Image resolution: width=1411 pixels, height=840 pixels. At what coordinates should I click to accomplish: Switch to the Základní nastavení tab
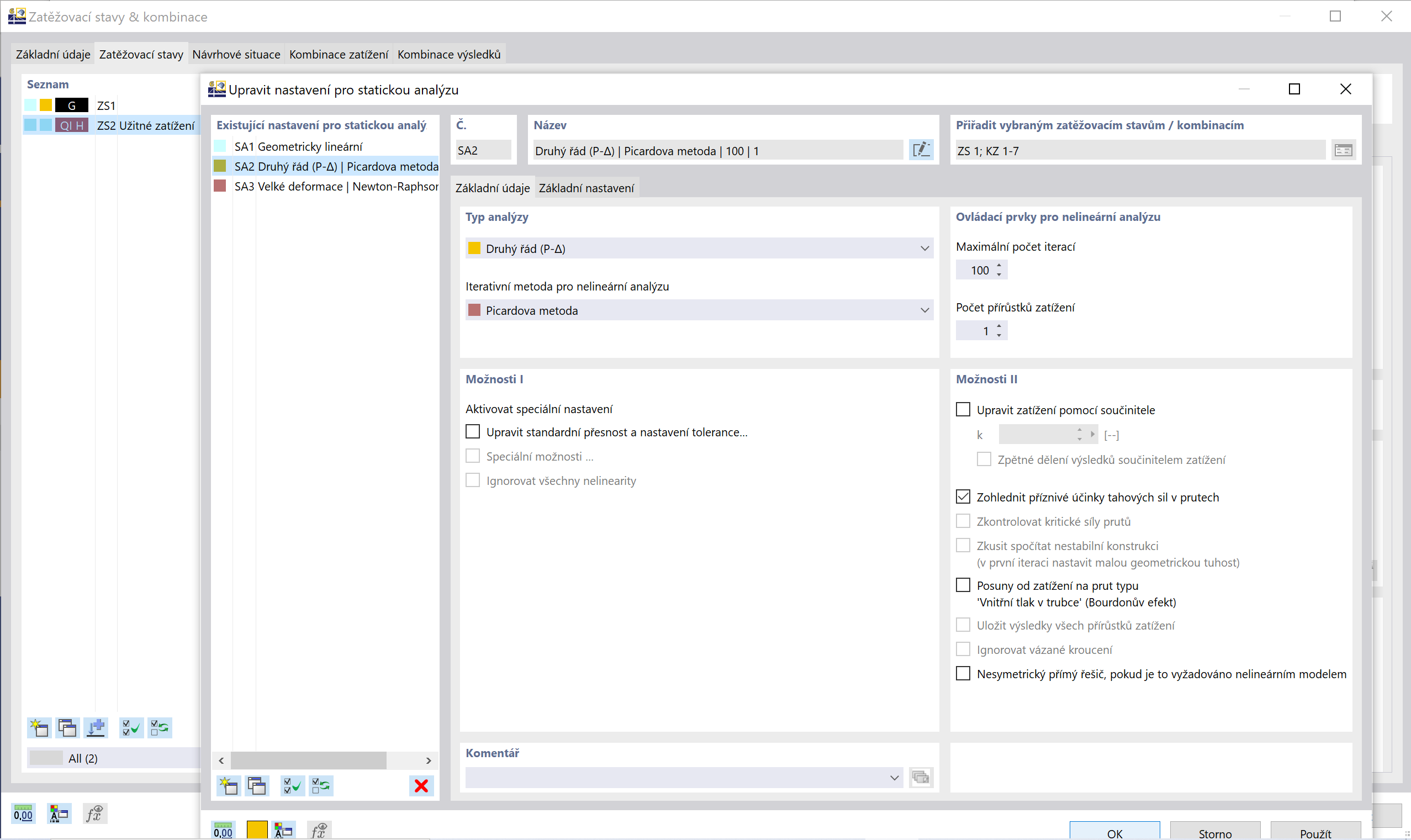586,188
